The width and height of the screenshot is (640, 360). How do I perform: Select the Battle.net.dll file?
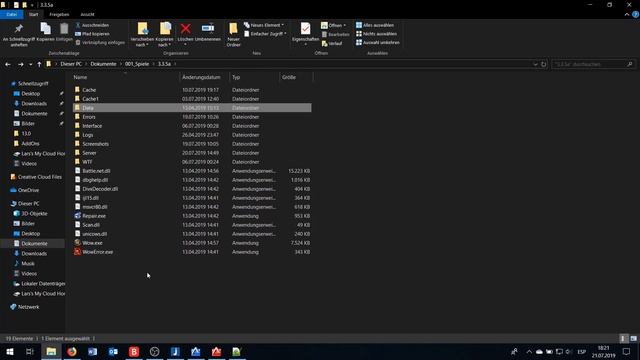192,171
